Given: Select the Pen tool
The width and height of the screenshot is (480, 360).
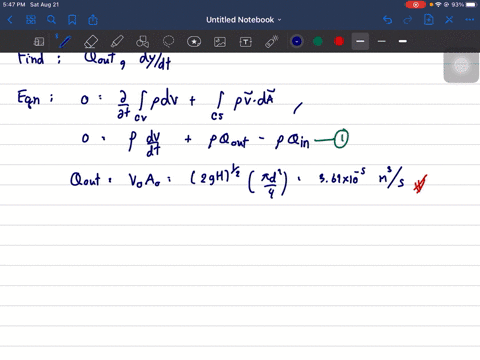Looking at the screenshot, I should 64,42.
